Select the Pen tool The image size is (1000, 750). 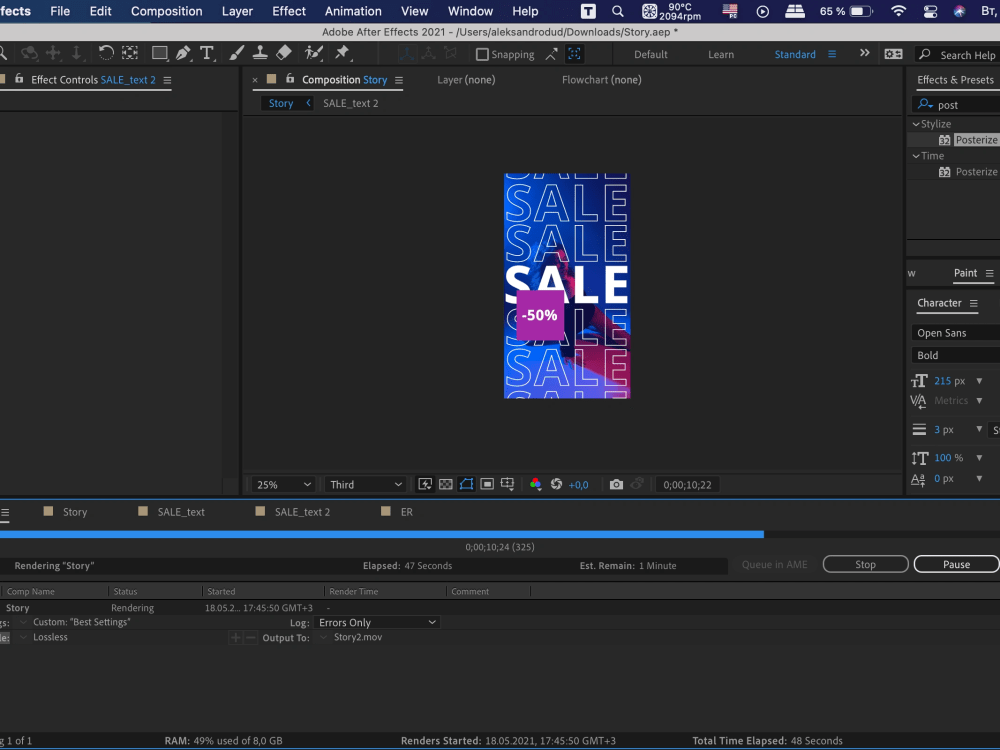point(184,54)
